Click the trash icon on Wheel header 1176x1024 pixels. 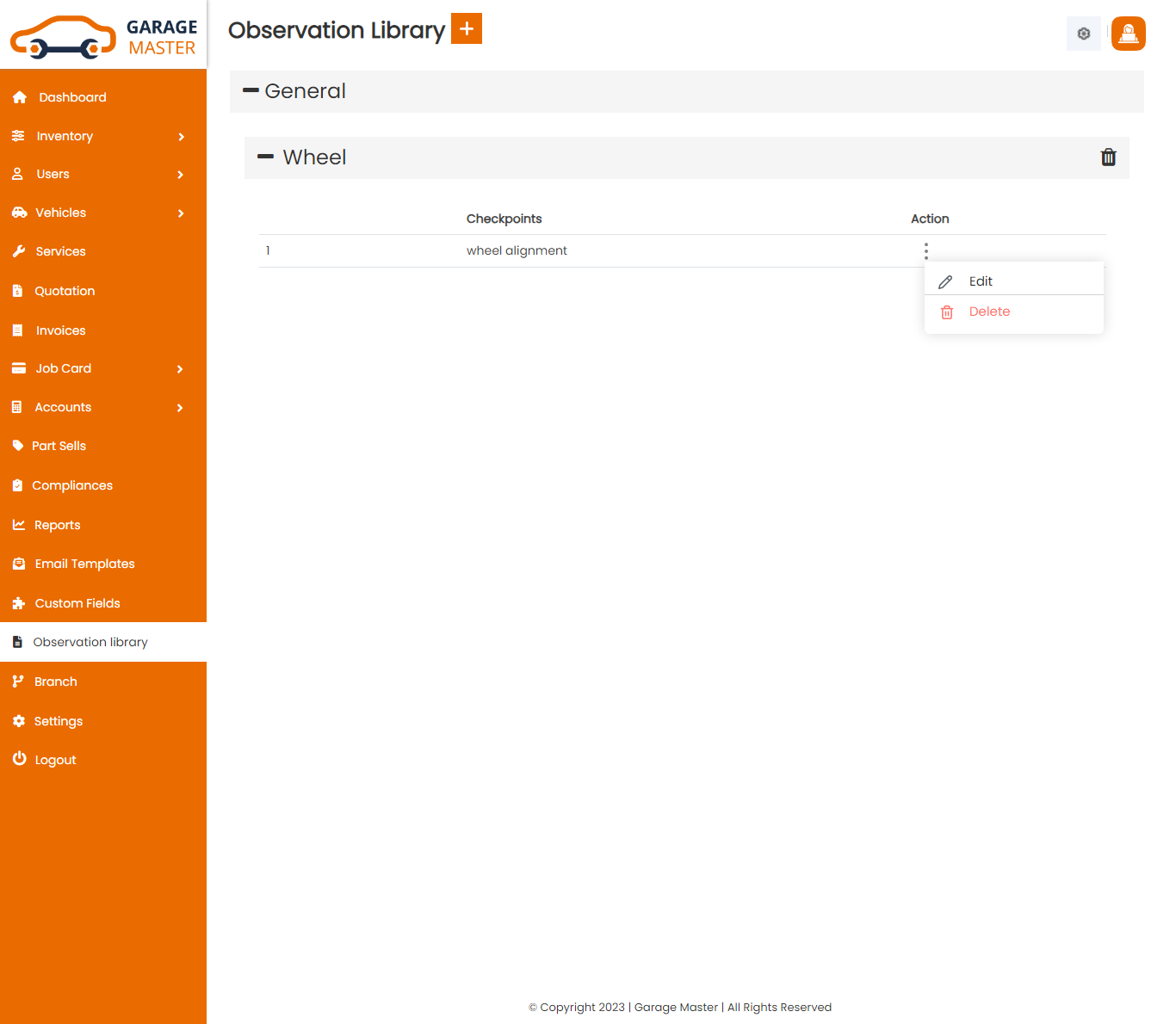tap(1108, 157)
